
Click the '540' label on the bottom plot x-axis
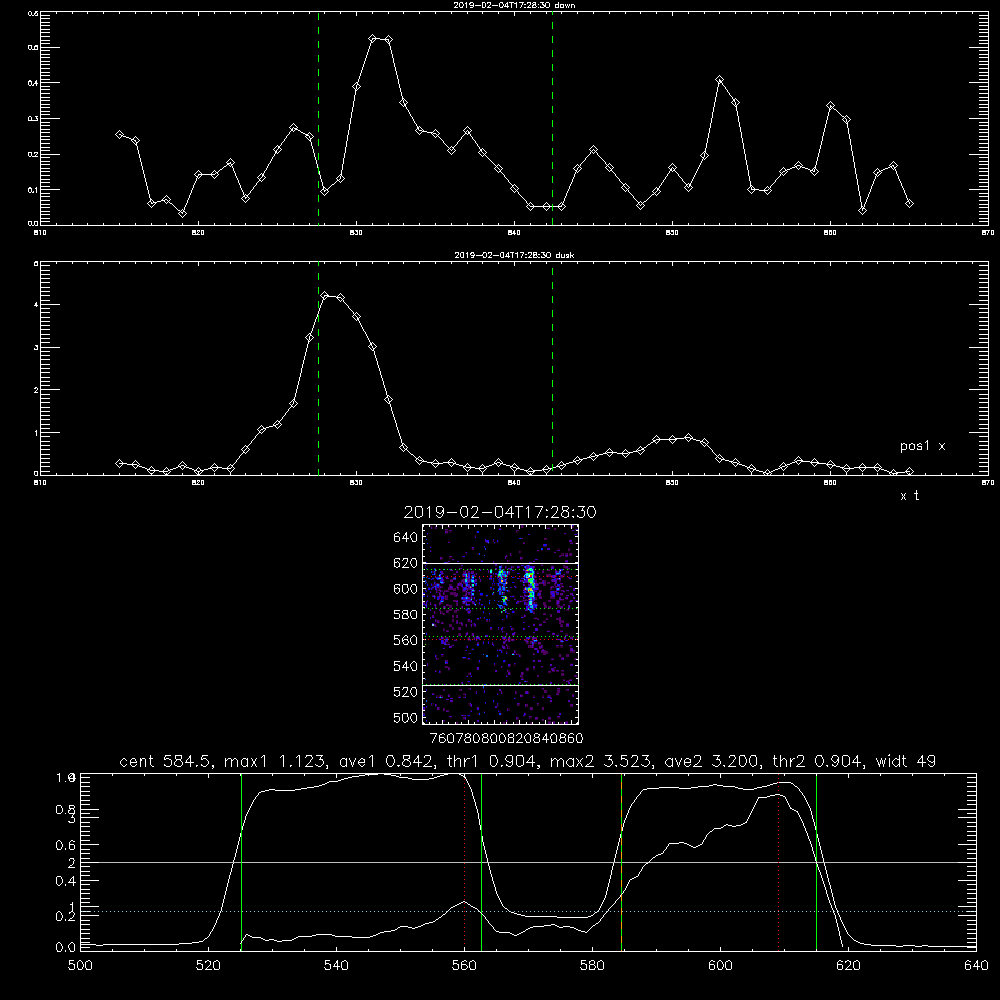tap(336, 966)
